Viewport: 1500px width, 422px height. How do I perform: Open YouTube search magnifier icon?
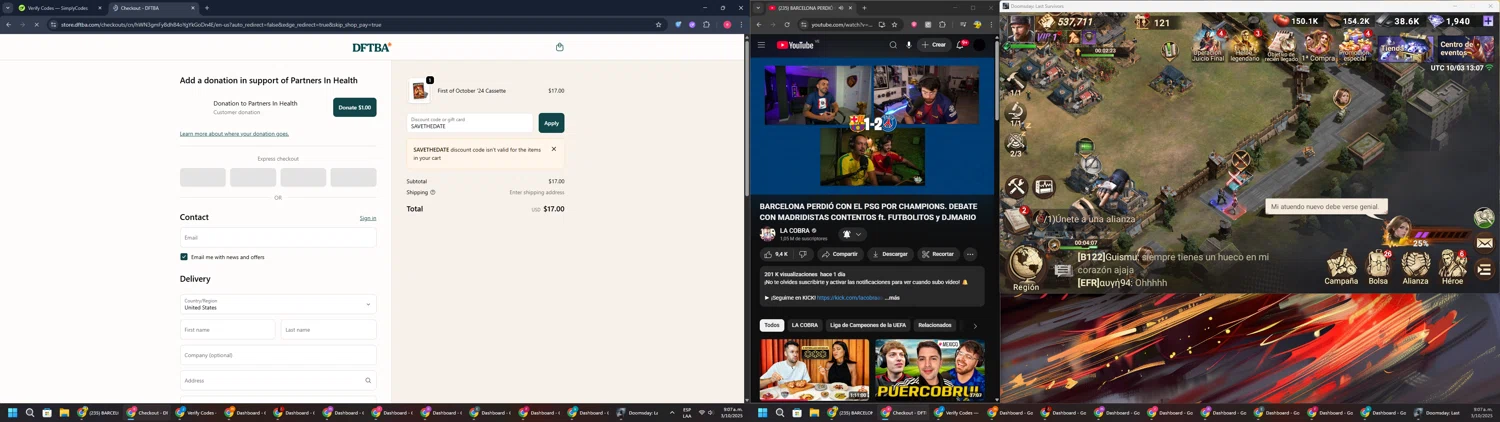pyautogui.click(x=893, y=44)
